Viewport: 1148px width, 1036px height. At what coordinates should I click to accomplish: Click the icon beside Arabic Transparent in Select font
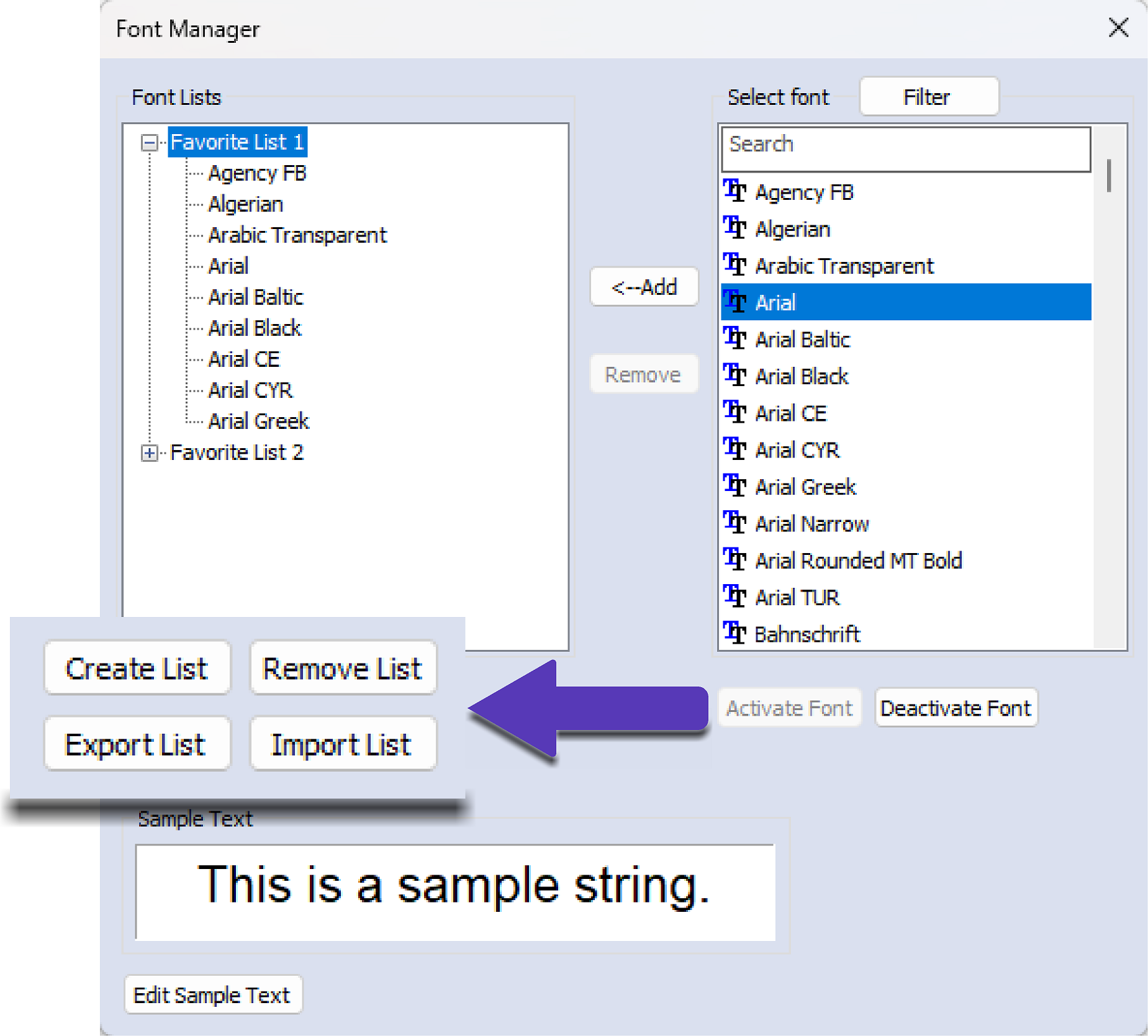734,265
